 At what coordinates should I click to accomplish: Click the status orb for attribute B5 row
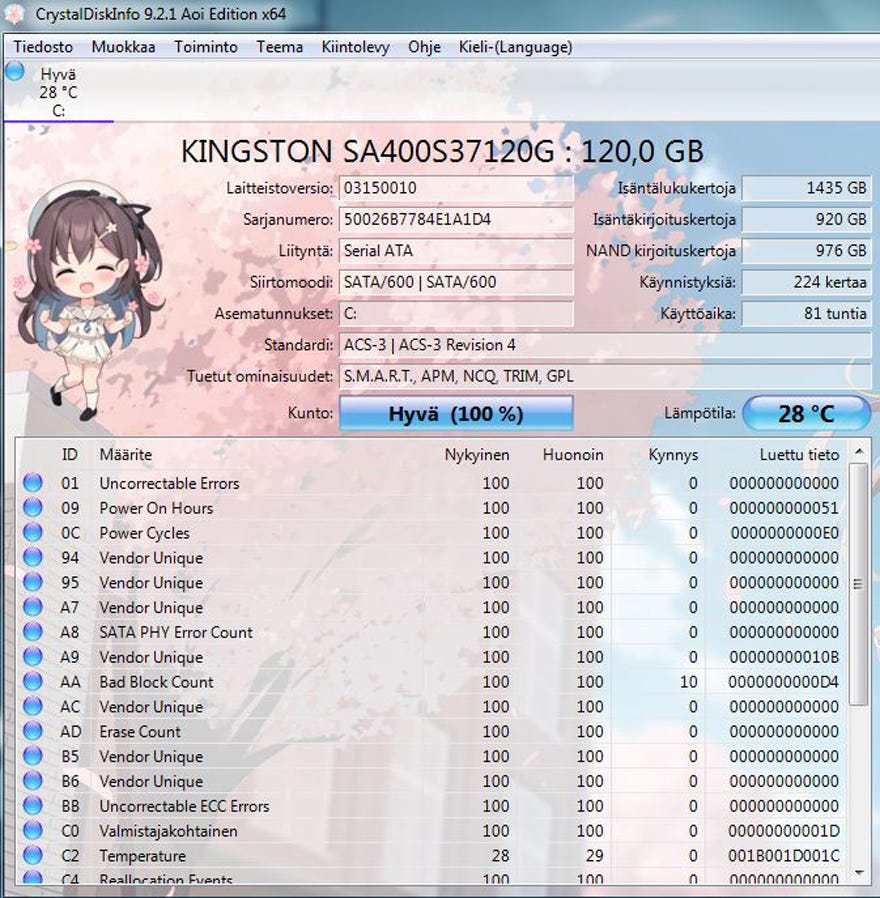33,755
